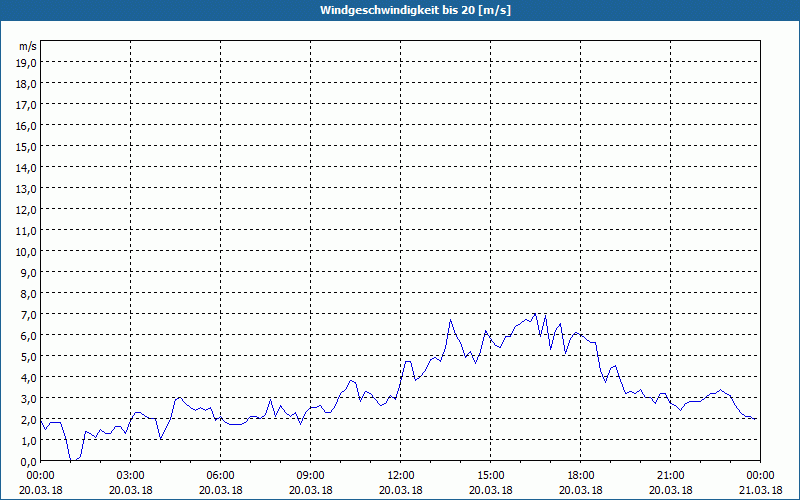Click the 20.03.18 date under 12:00
Viewport: 800px width, 500px height.
pos(401,490)
